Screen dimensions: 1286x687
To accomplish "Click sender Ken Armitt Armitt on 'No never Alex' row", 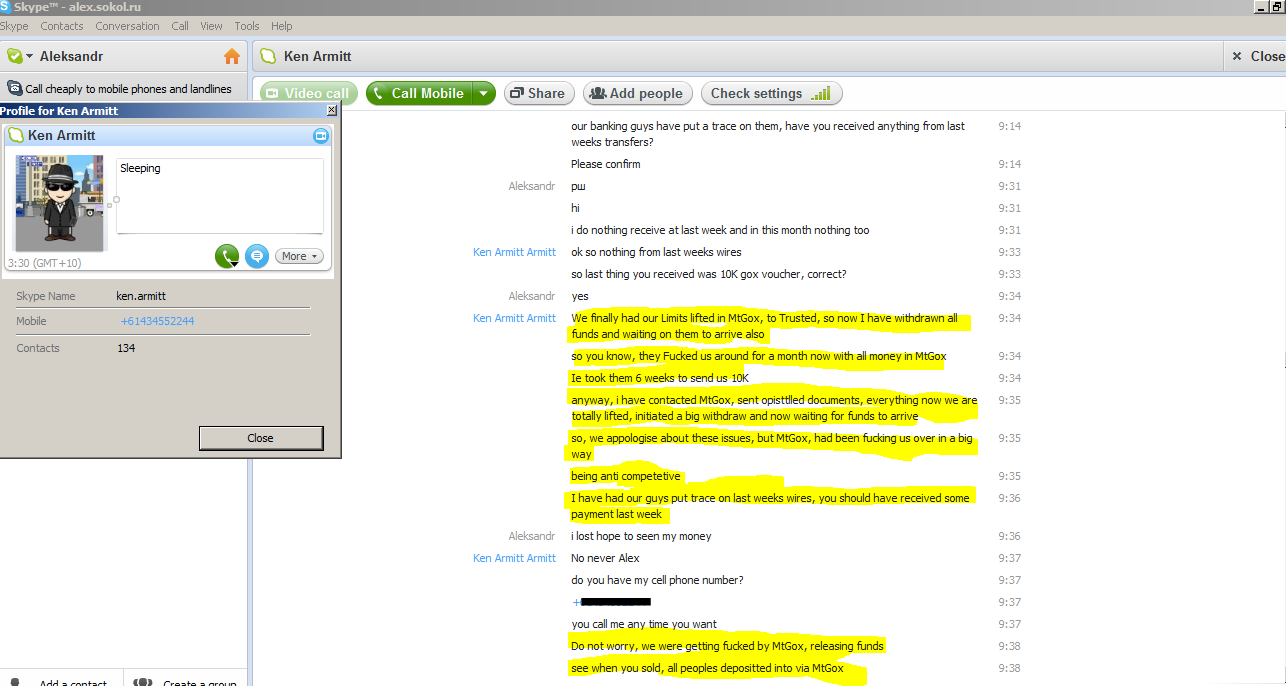I will [x=514, y=558].
